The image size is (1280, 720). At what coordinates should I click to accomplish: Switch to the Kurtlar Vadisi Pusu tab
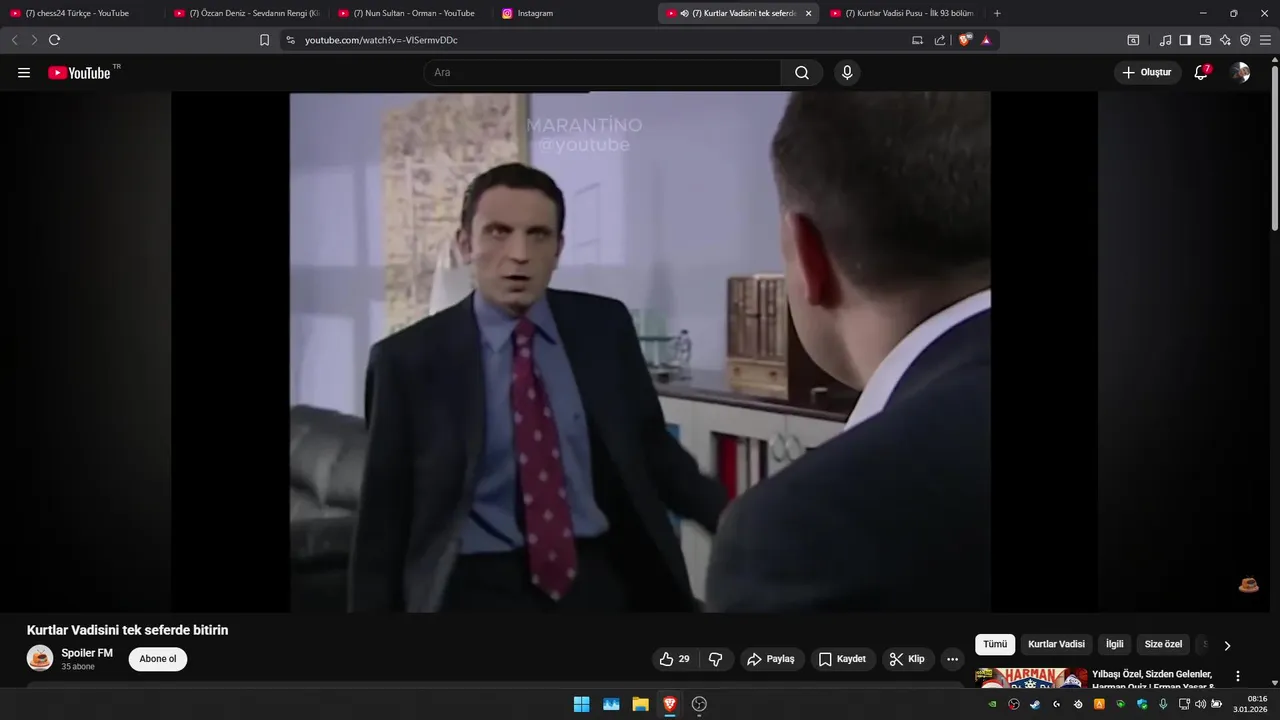(x=902, y=13)
